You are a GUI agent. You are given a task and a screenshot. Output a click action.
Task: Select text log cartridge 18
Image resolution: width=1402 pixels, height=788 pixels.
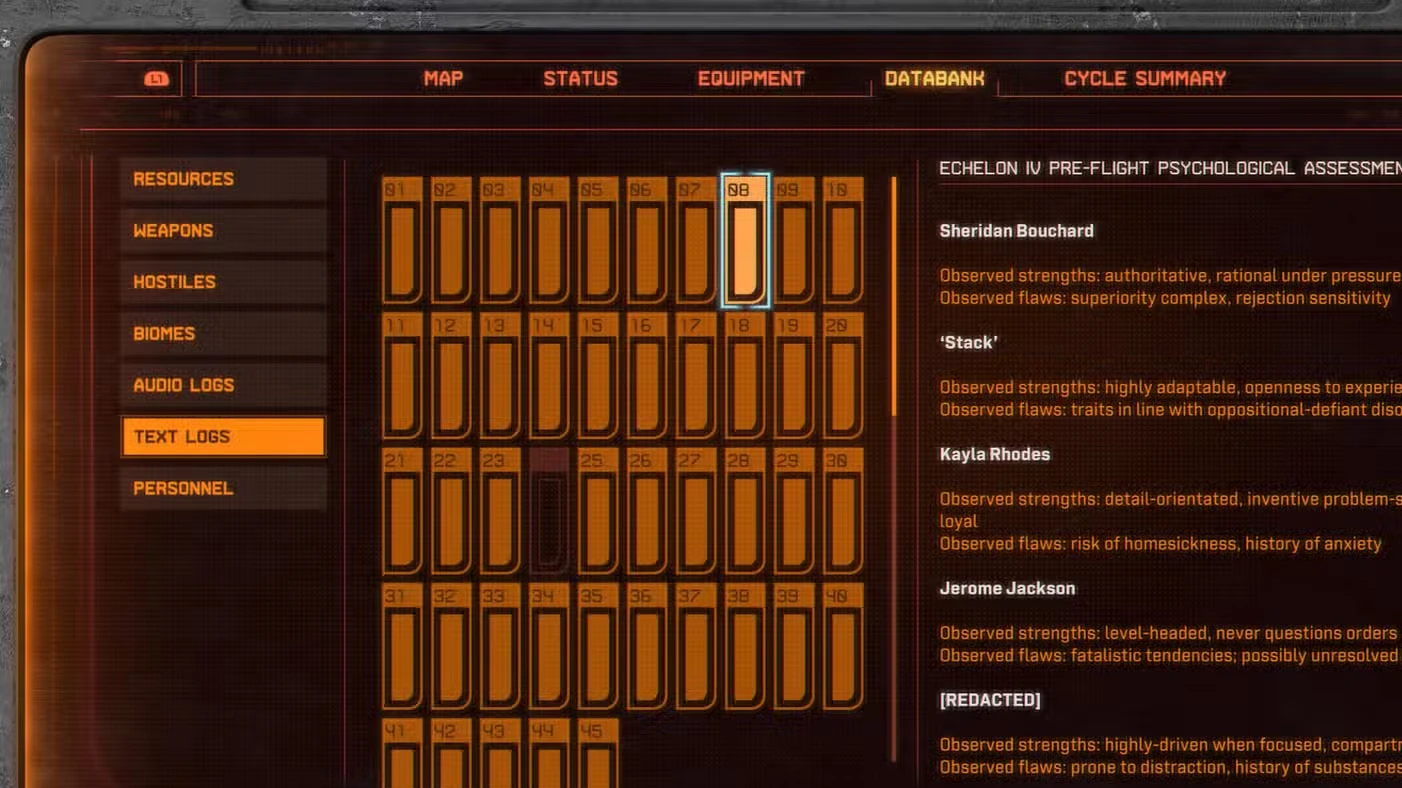click(745, 376)
